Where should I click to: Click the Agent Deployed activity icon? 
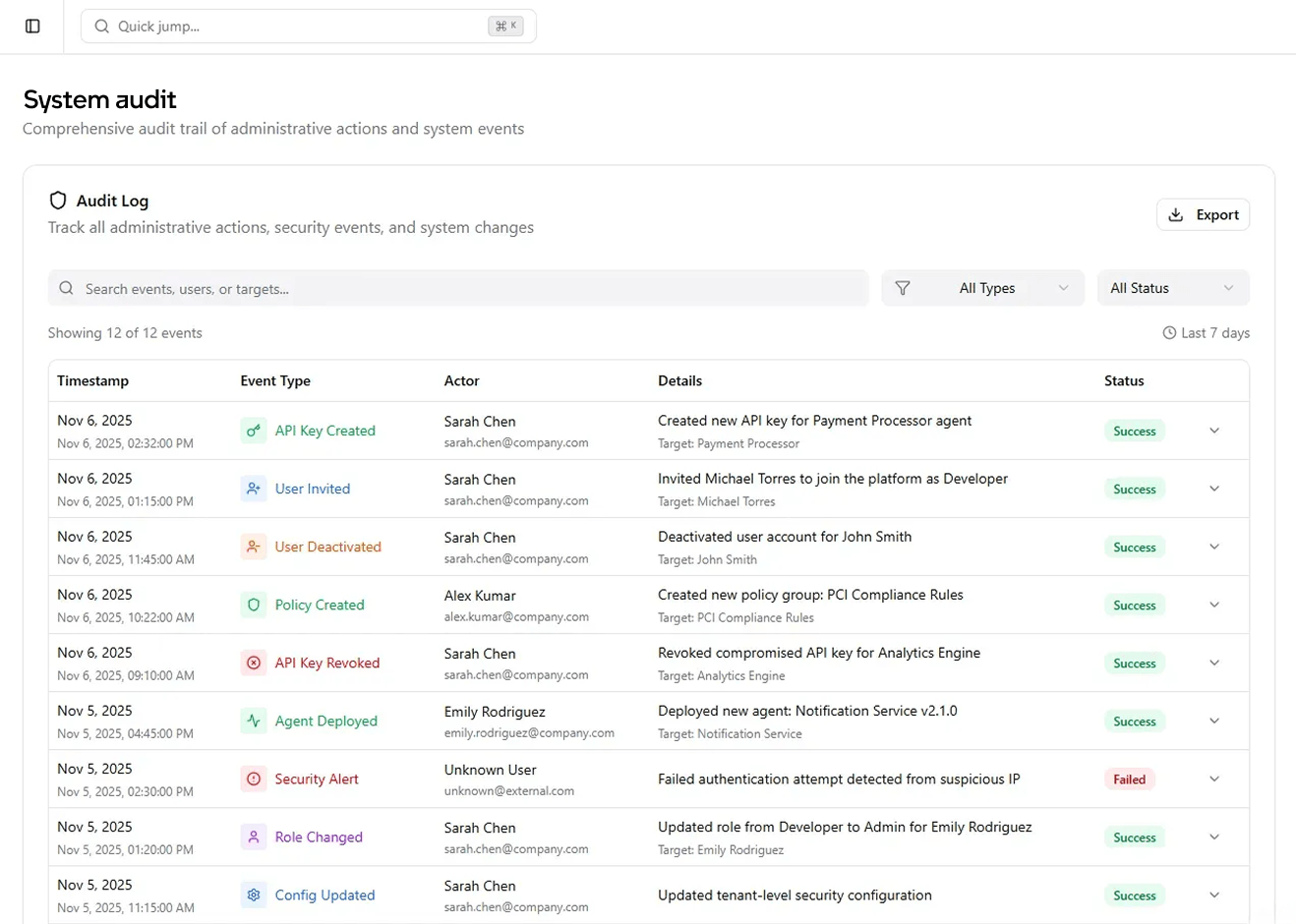(x=254, y=721)
